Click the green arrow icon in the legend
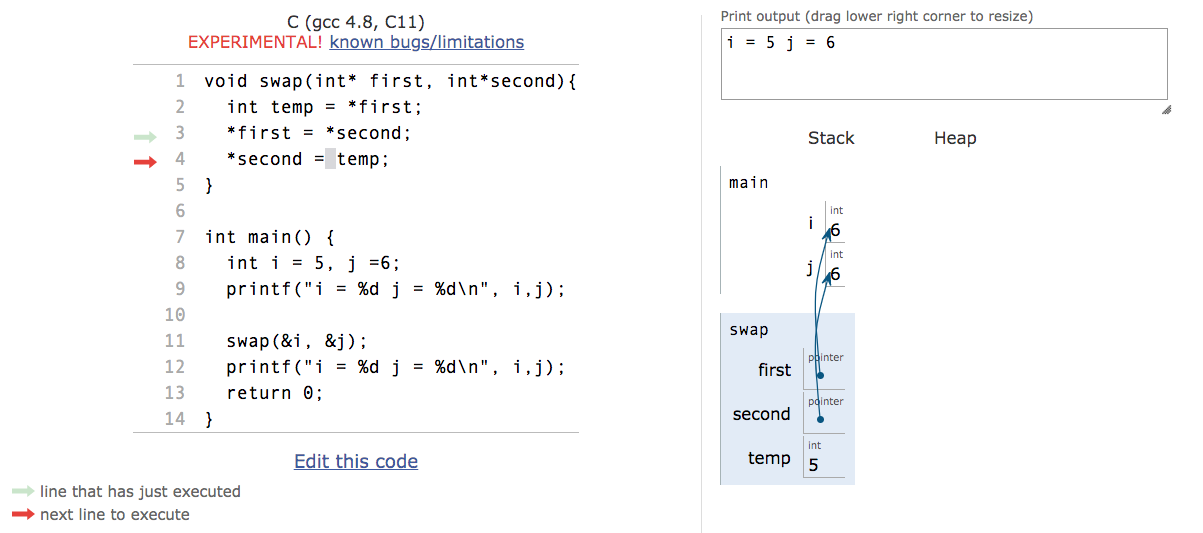The image size is (1203, 533). (x=23, y=491)
